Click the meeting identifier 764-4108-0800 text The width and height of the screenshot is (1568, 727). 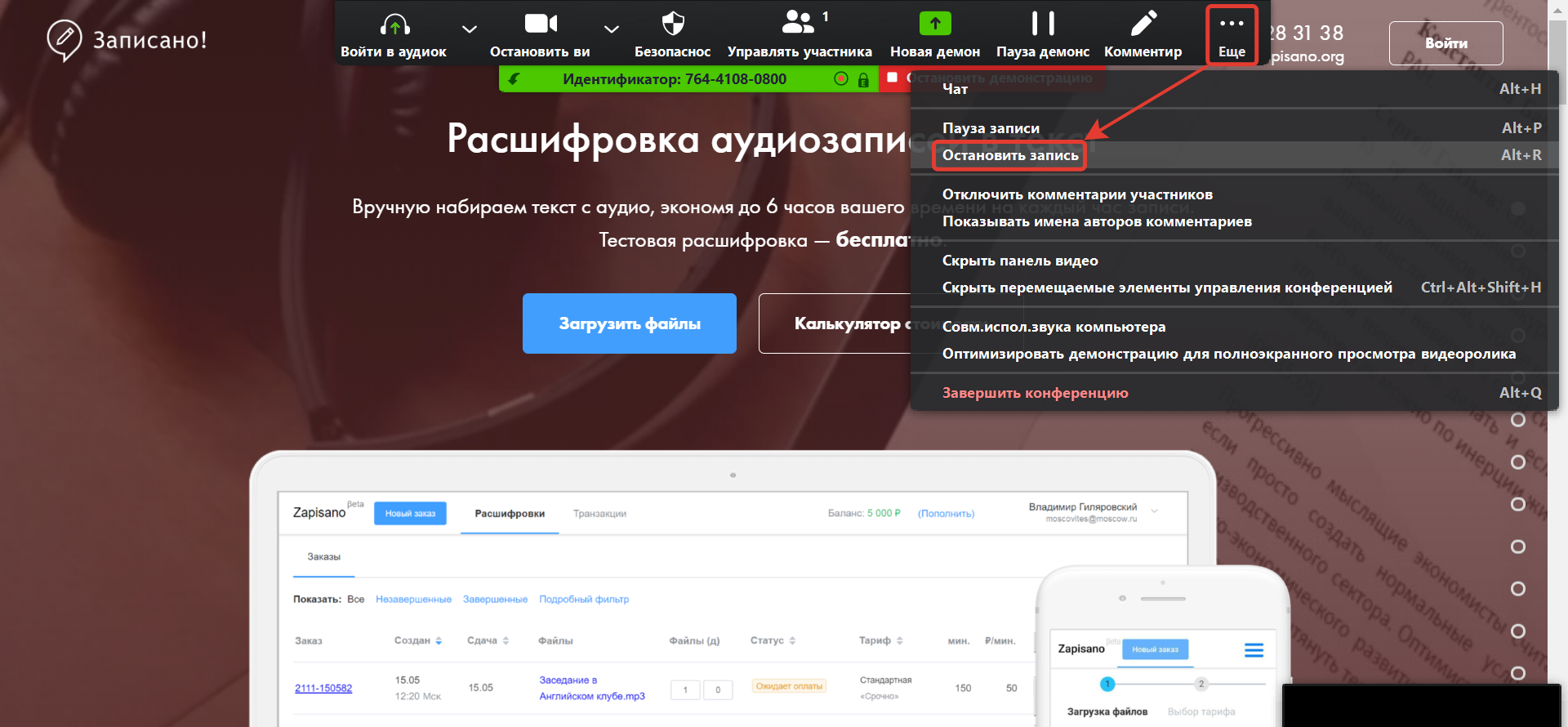(x=736, y=79)
